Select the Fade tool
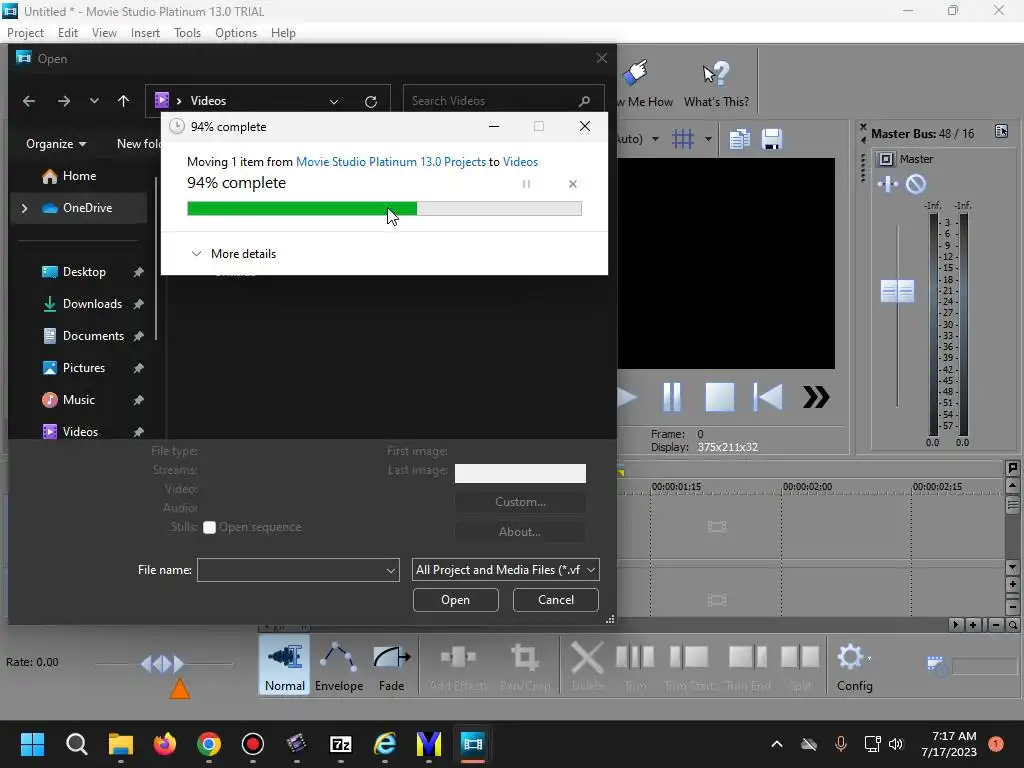 (392, 666)
